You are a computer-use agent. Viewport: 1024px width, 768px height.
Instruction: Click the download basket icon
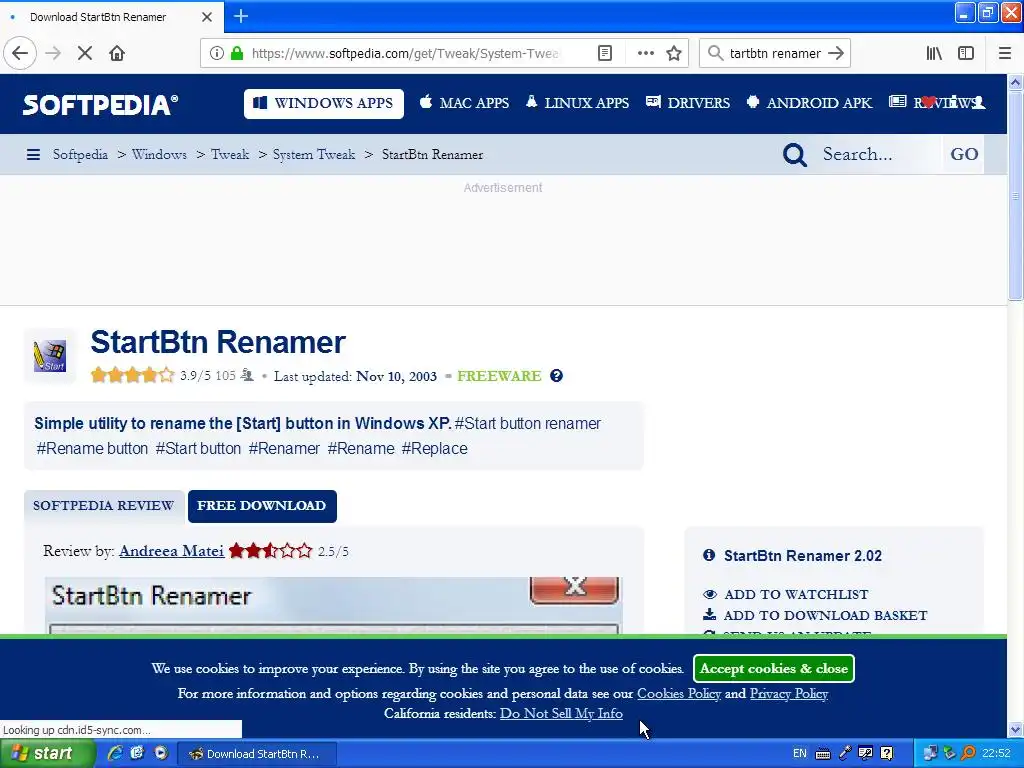710,615
